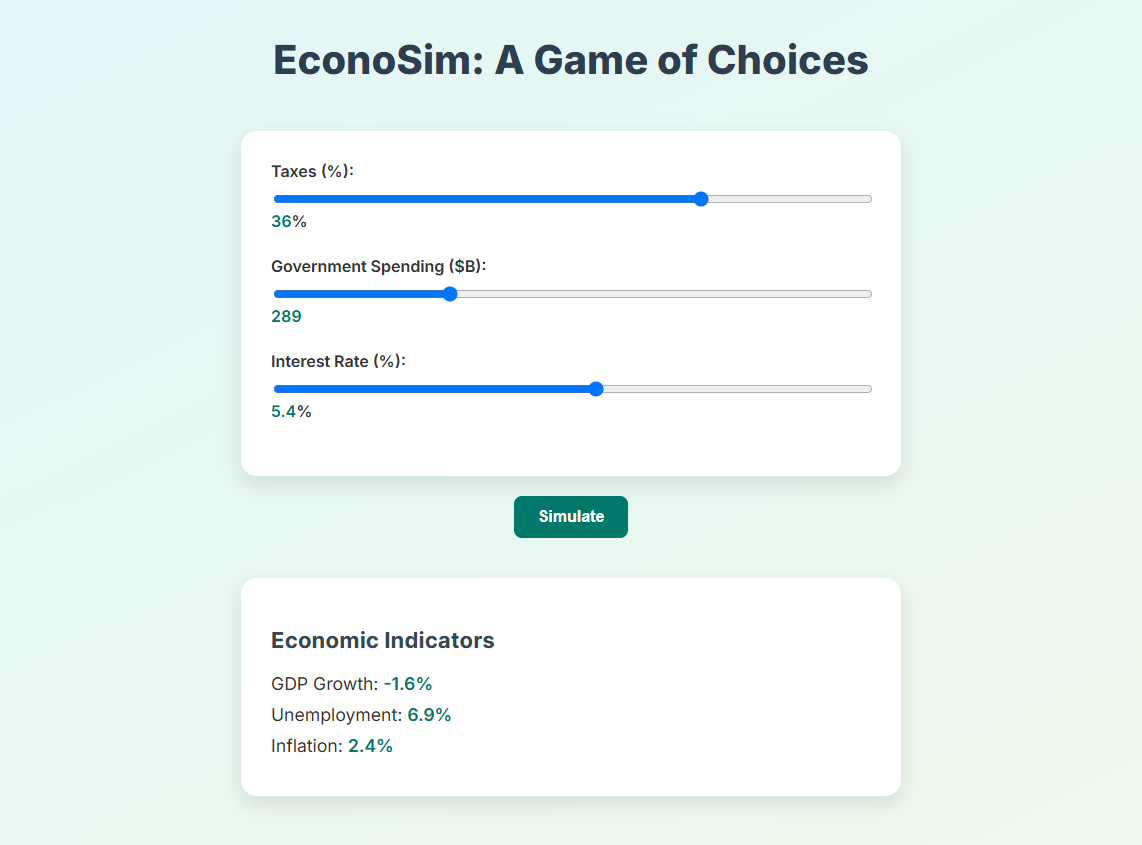Click the "Interest Rate (%):" label
The width and height of the screenshot is (1142, 845).
click(x=338, y=361)
